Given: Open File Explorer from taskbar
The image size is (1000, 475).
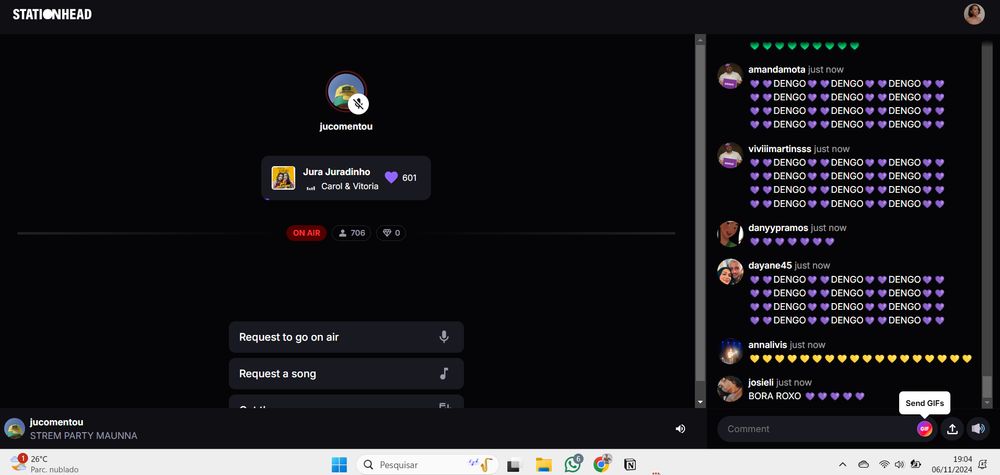Looking at the screenshot, I should (543, 465).
